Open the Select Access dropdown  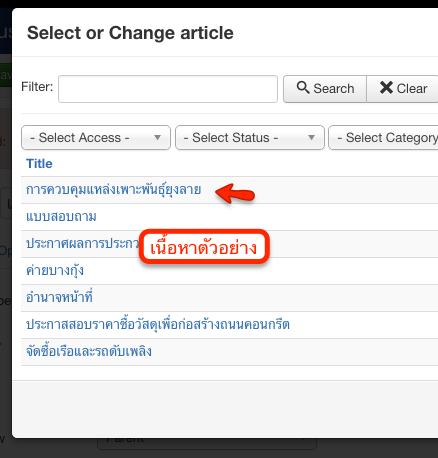tap(96, 137)
